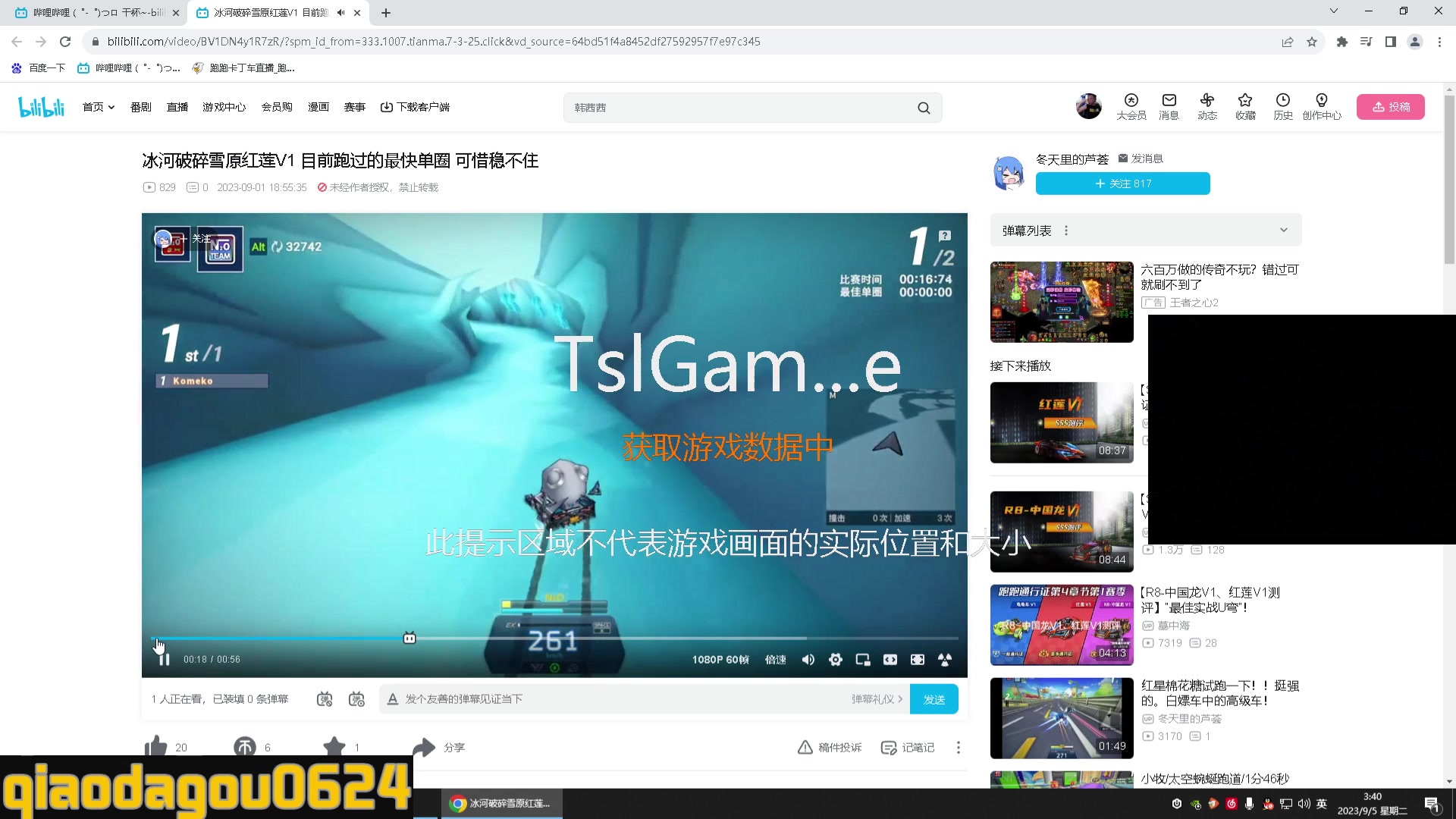1456x819 pixels.
Task: Mute the video player volume
Action: [x=808, y=660]
